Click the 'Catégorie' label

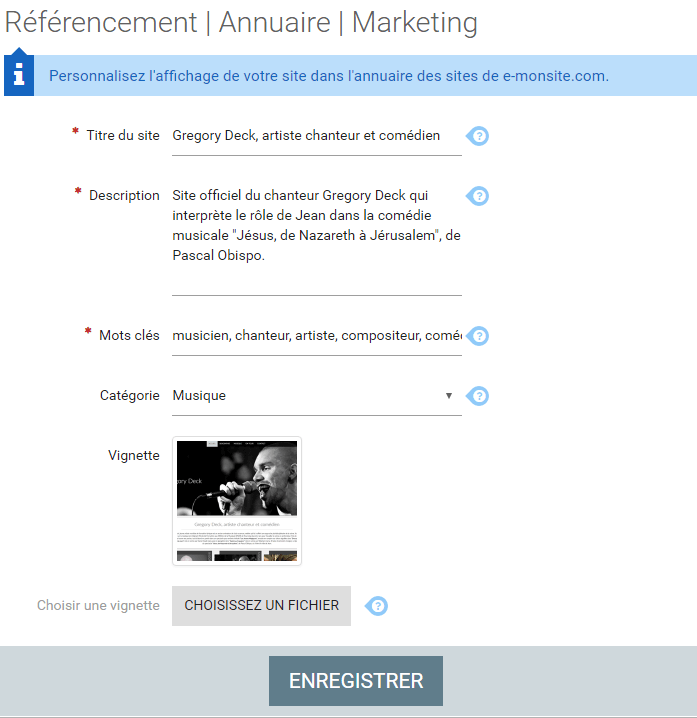click(130, 396)
